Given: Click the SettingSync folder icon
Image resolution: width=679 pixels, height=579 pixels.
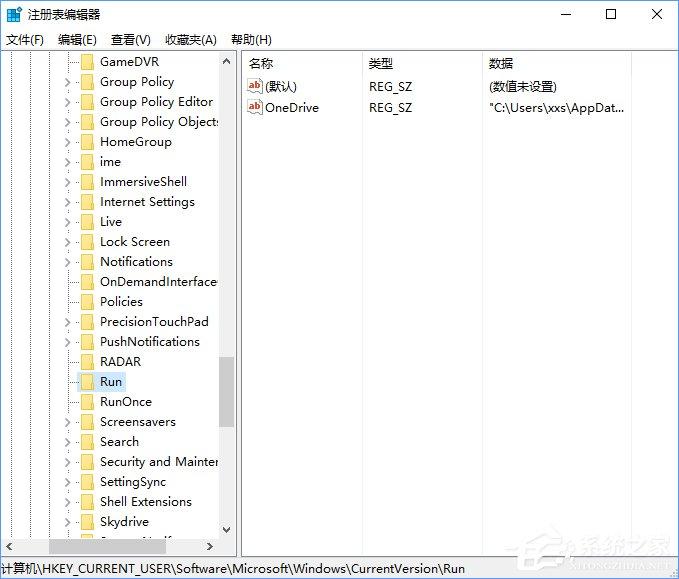Looking at the screenshot, I should [87, 482].
